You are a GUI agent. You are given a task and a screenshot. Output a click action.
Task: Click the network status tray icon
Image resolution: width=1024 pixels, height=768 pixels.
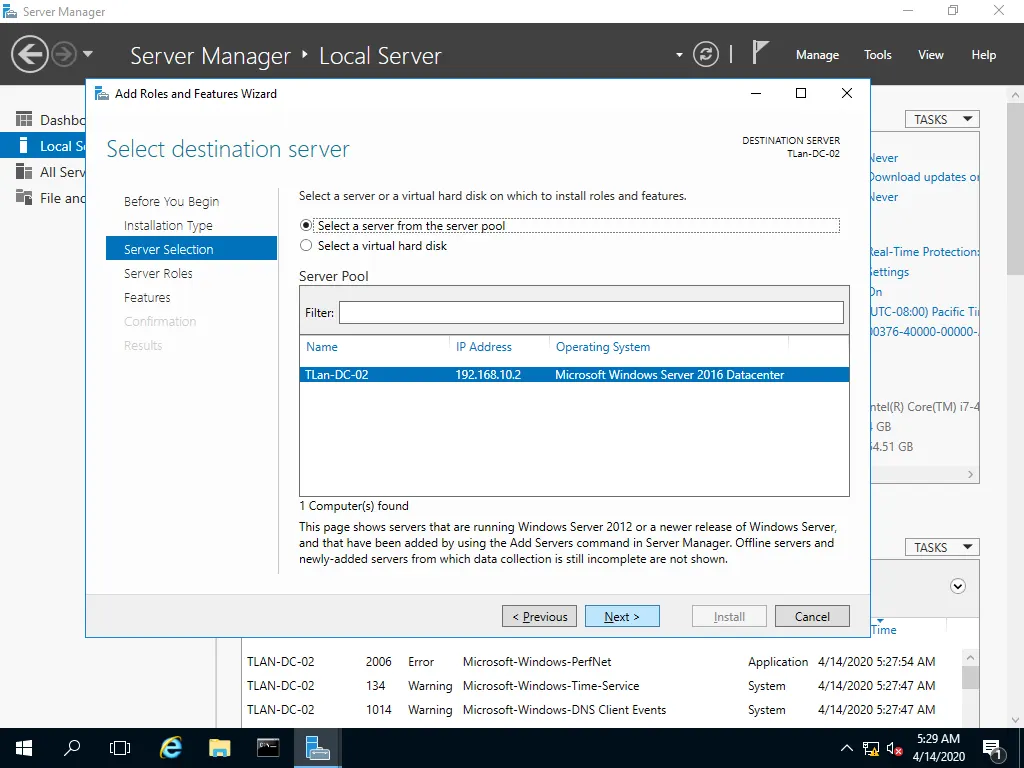[x=871, y=748]
